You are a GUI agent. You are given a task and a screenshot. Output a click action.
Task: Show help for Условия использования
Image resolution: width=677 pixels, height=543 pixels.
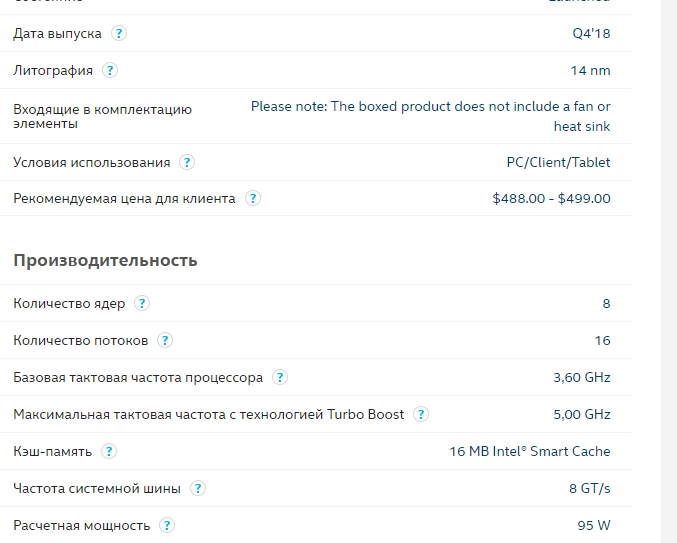click(187, 162)
